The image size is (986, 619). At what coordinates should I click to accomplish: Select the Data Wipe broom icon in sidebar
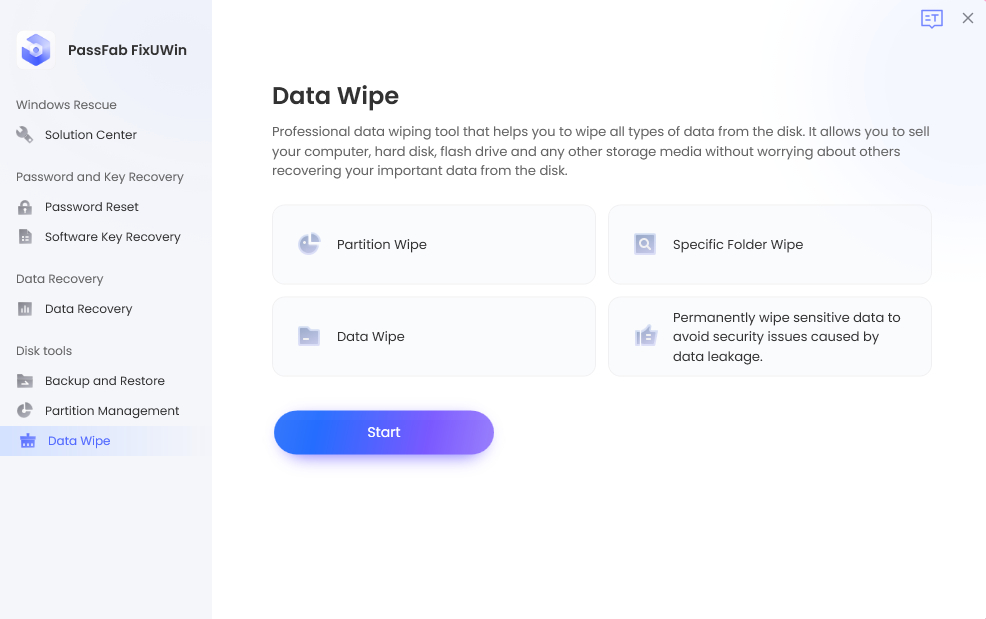click(x=26, y=440)
